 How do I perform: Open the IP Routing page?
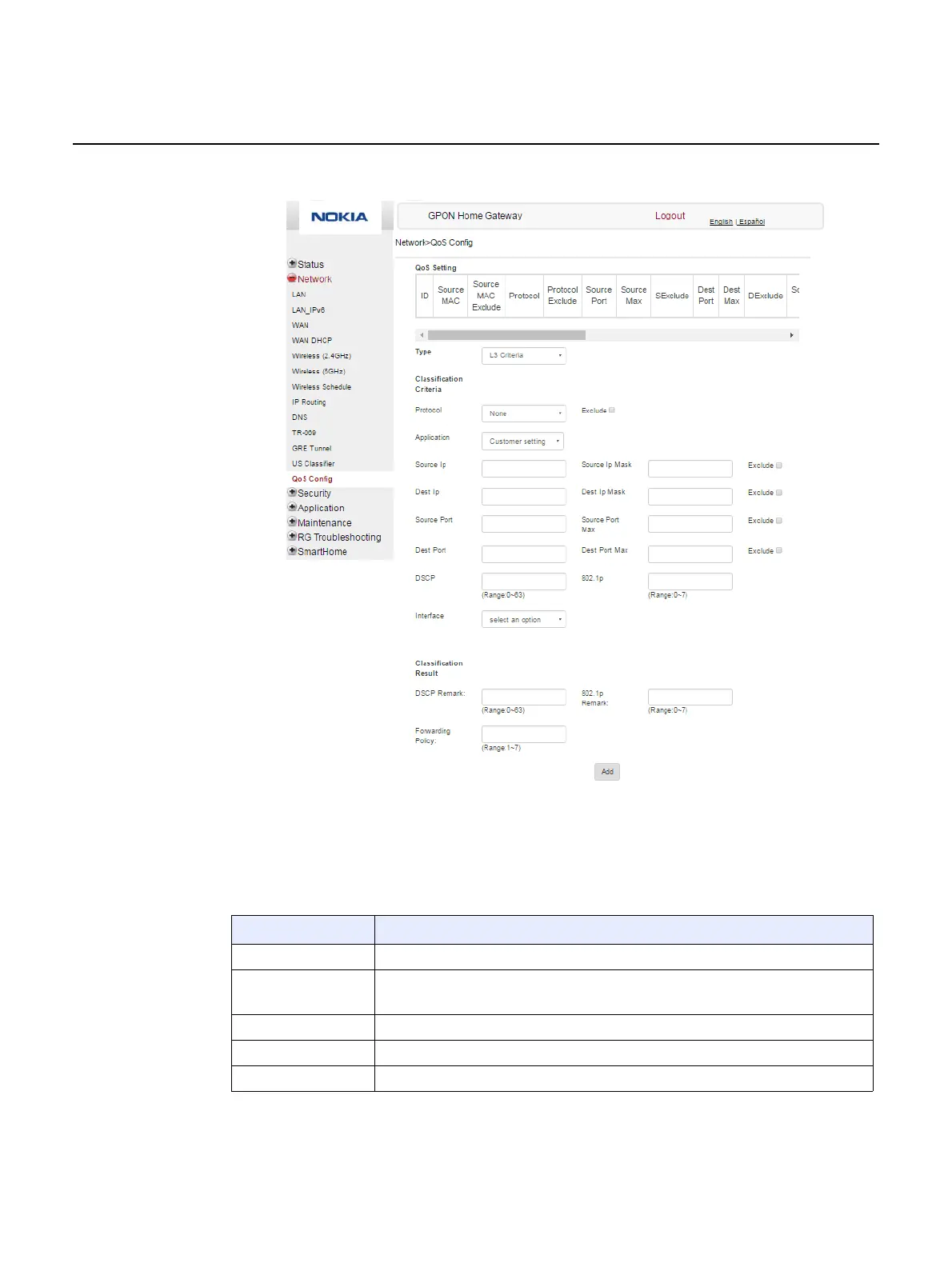(x=309, y=402)
